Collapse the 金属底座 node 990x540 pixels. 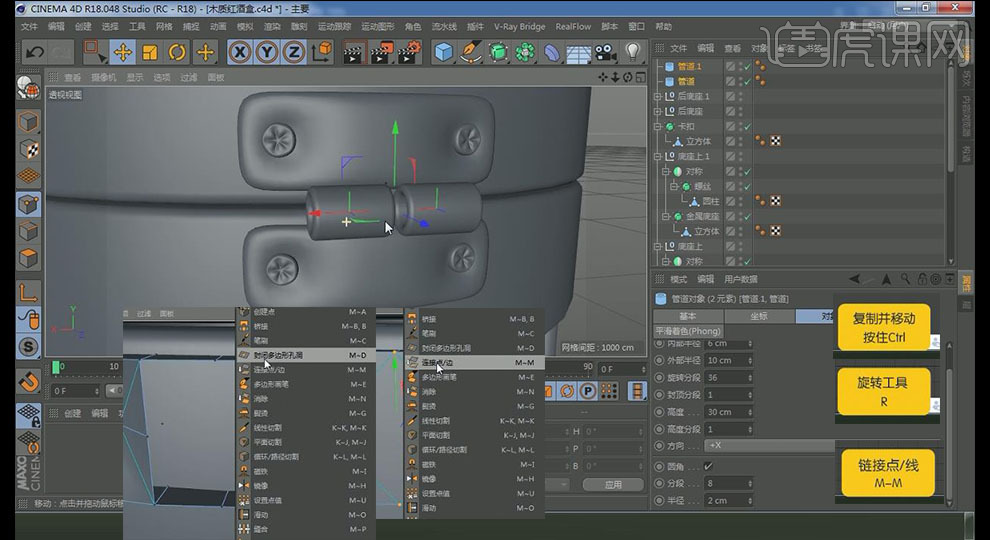tap(665, 216)
